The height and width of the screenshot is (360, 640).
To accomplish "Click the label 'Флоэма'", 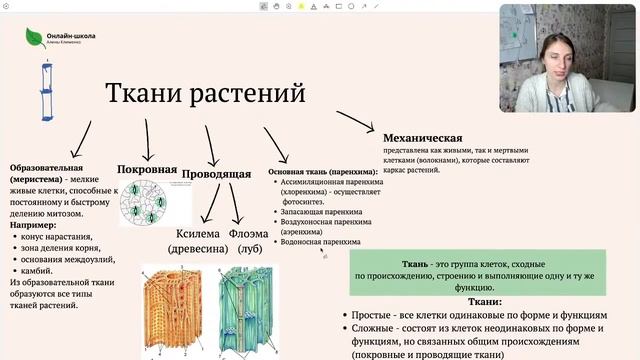I will [248, 233].
